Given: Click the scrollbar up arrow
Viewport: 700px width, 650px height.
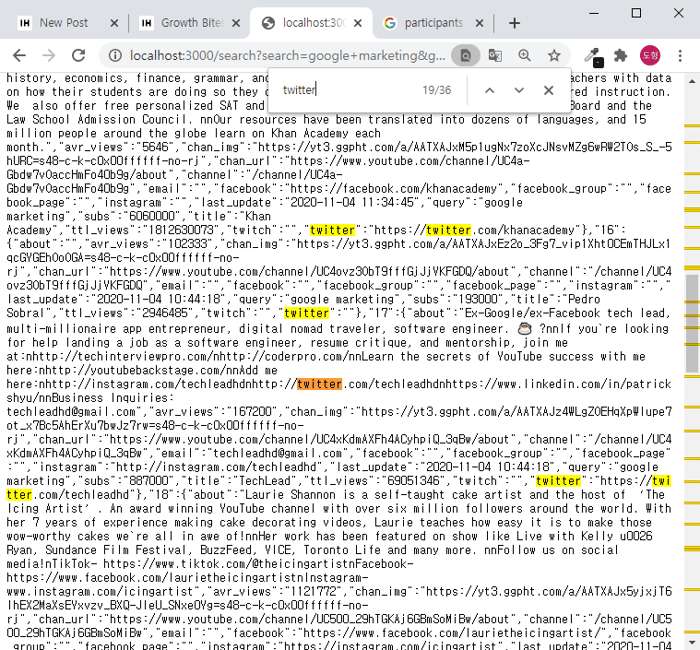Looking at the screenshot, I should pos(692,81).
